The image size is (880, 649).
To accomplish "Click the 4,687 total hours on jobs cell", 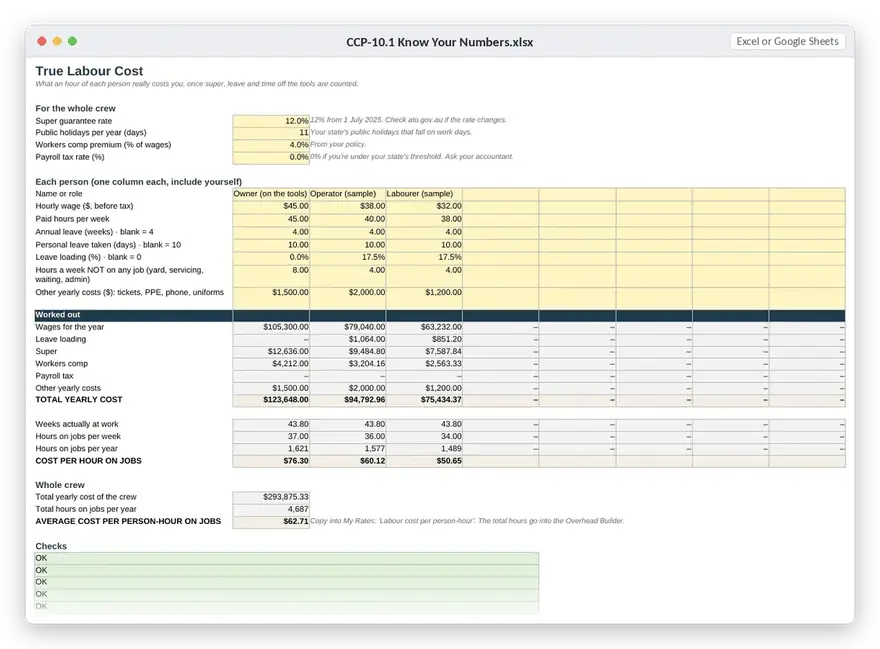I will point(271,509).
